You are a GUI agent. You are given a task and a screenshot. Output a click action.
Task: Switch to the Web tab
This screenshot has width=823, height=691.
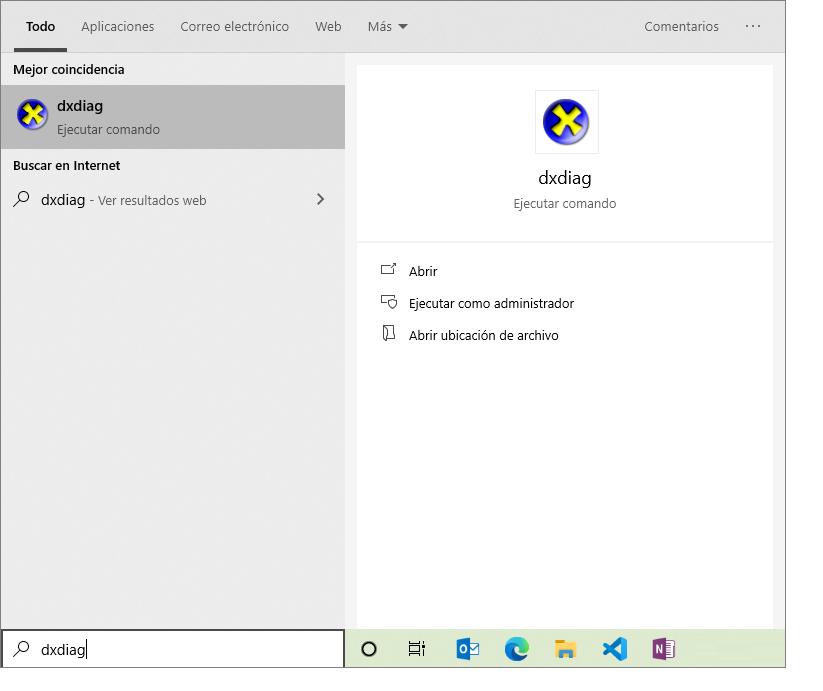pos(328,26)
